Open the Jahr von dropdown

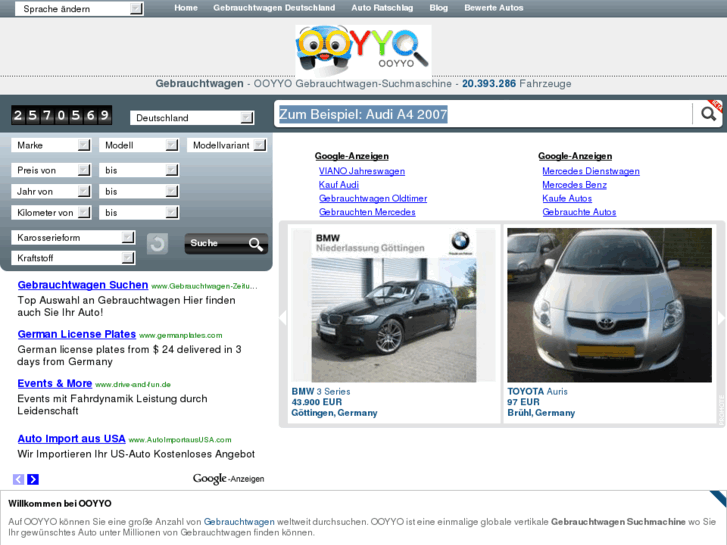pos(51,191)
